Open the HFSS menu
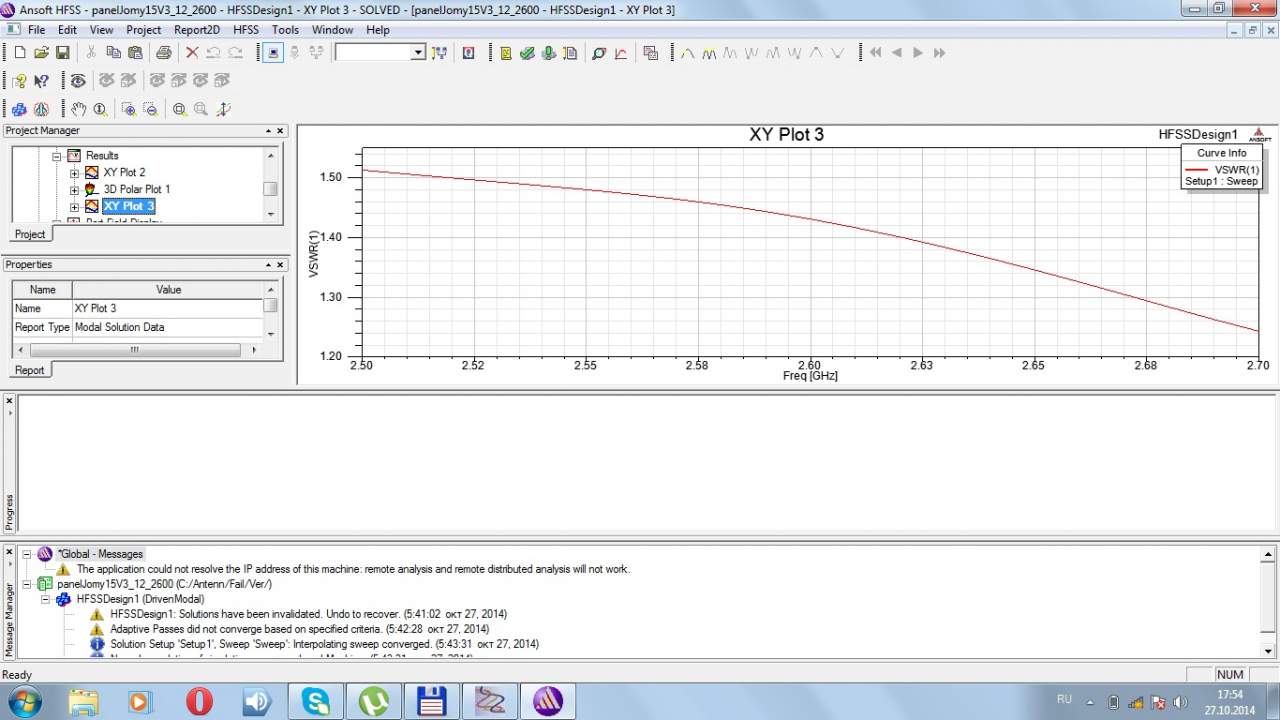 [x=245, y=30]
